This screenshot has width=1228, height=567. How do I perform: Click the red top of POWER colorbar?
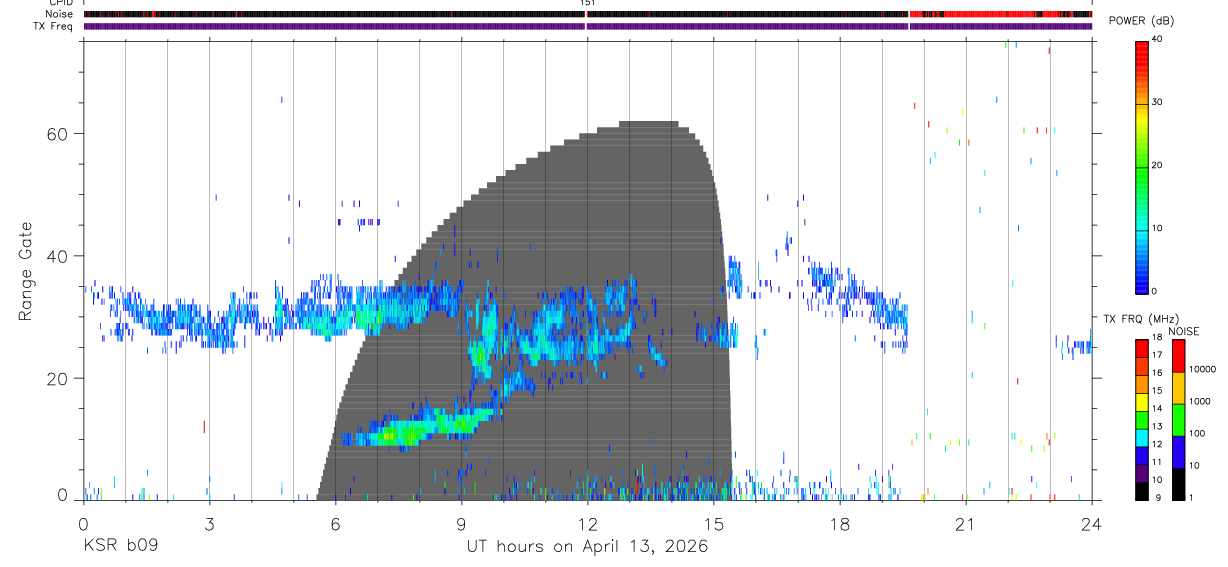pos(1141,55)
